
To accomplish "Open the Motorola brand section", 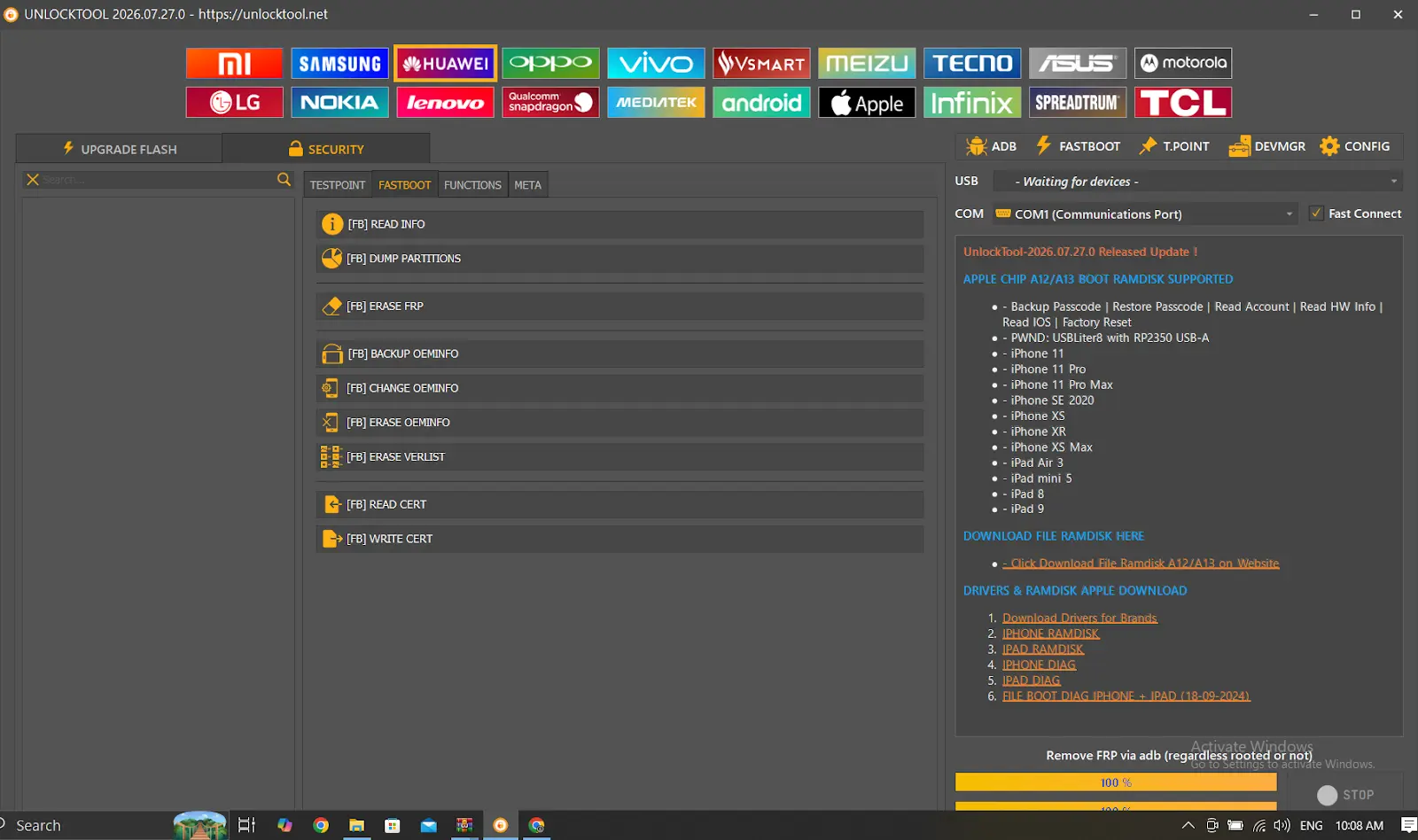I will coord(1183,63).
